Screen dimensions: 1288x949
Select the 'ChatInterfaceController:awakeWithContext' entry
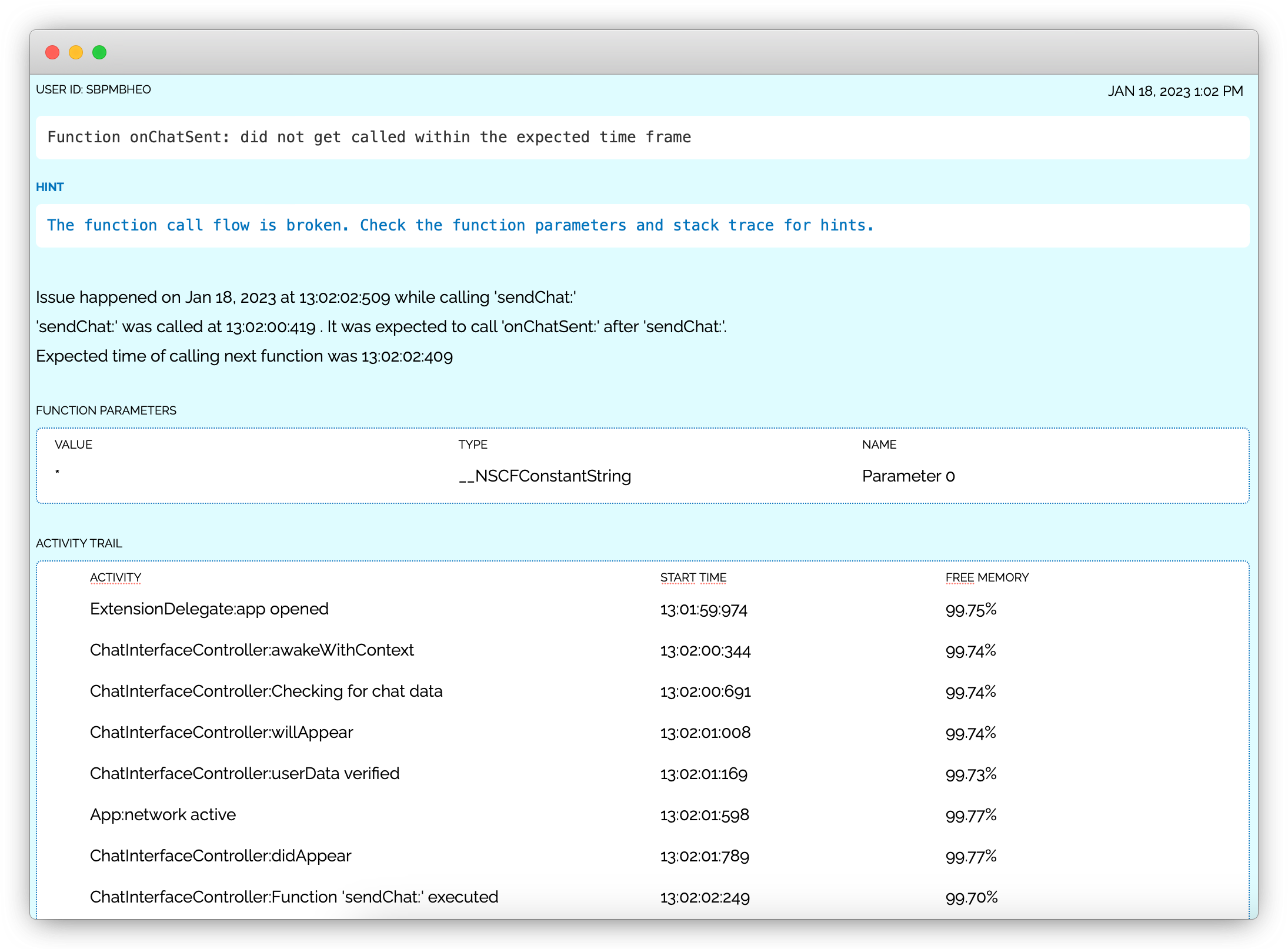point(252,650)
